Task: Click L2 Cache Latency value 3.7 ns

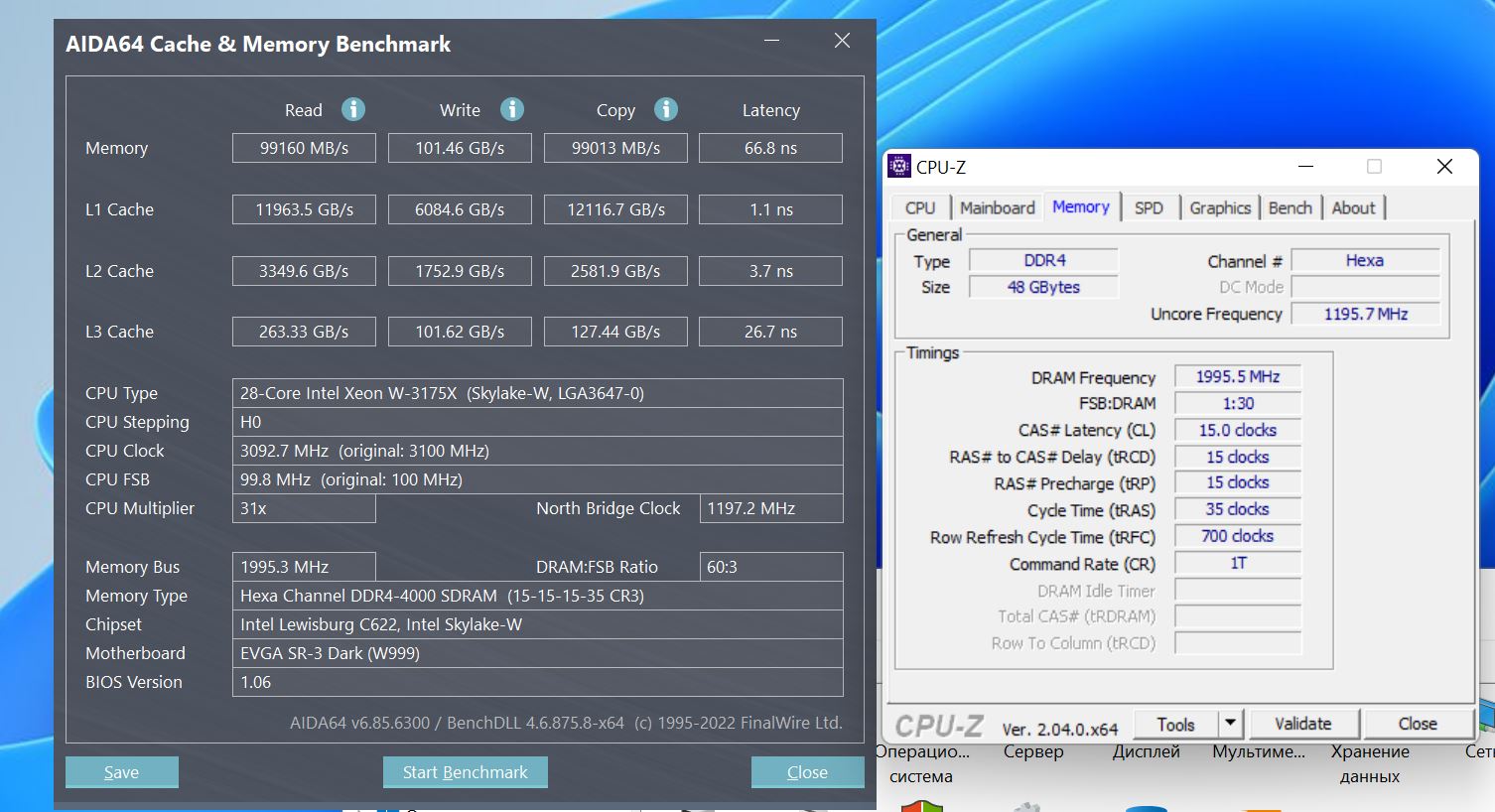Action: click(771, 271)
